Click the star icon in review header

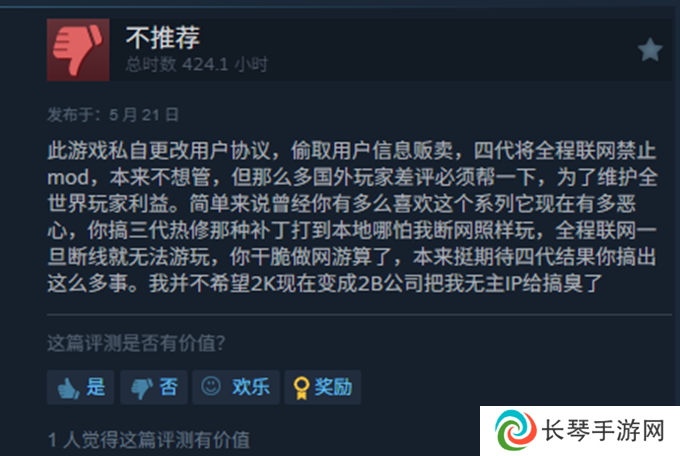coord(650,50)
